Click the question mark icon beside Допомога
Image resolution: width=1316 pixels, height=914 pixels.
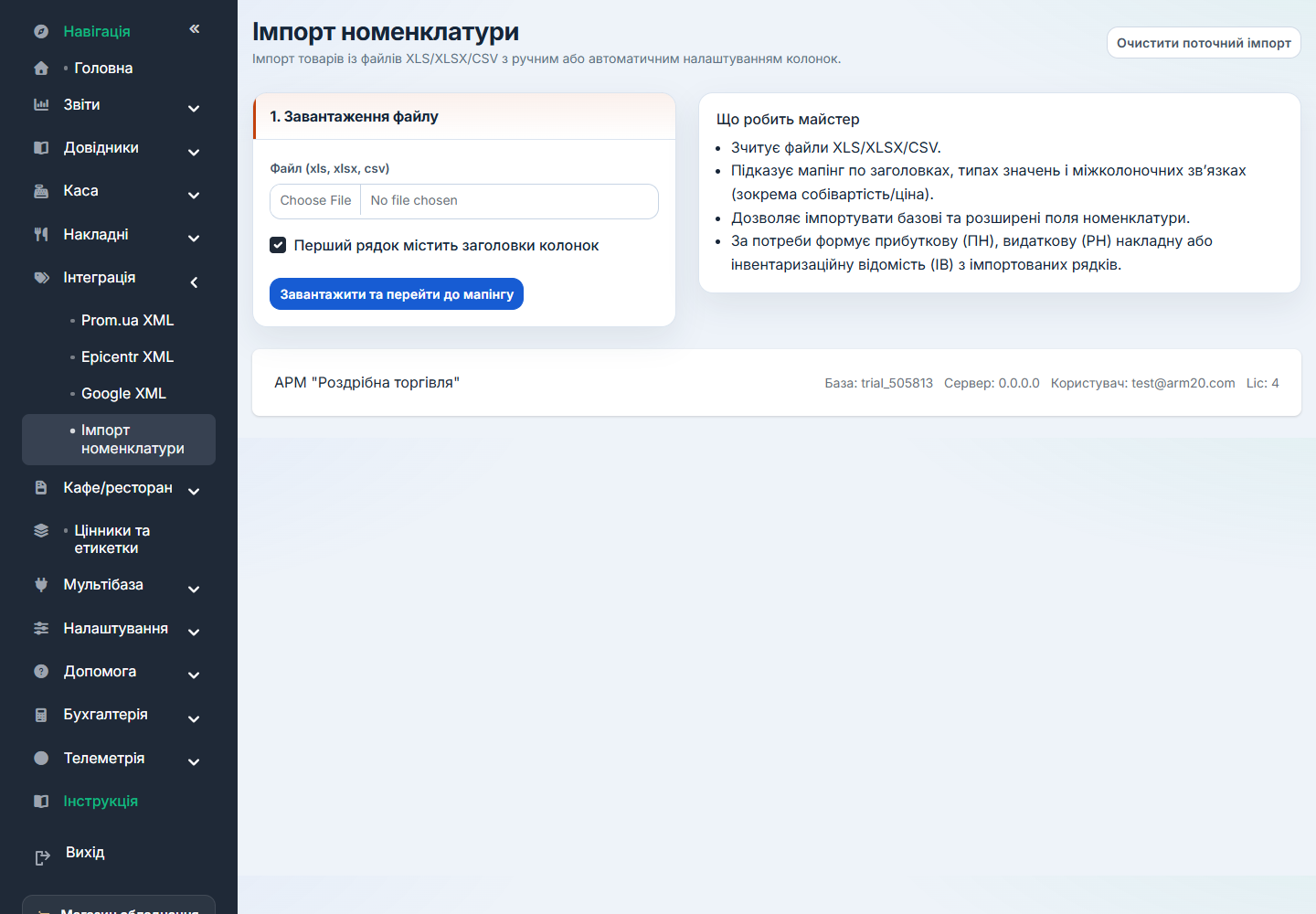click(41, 671)
